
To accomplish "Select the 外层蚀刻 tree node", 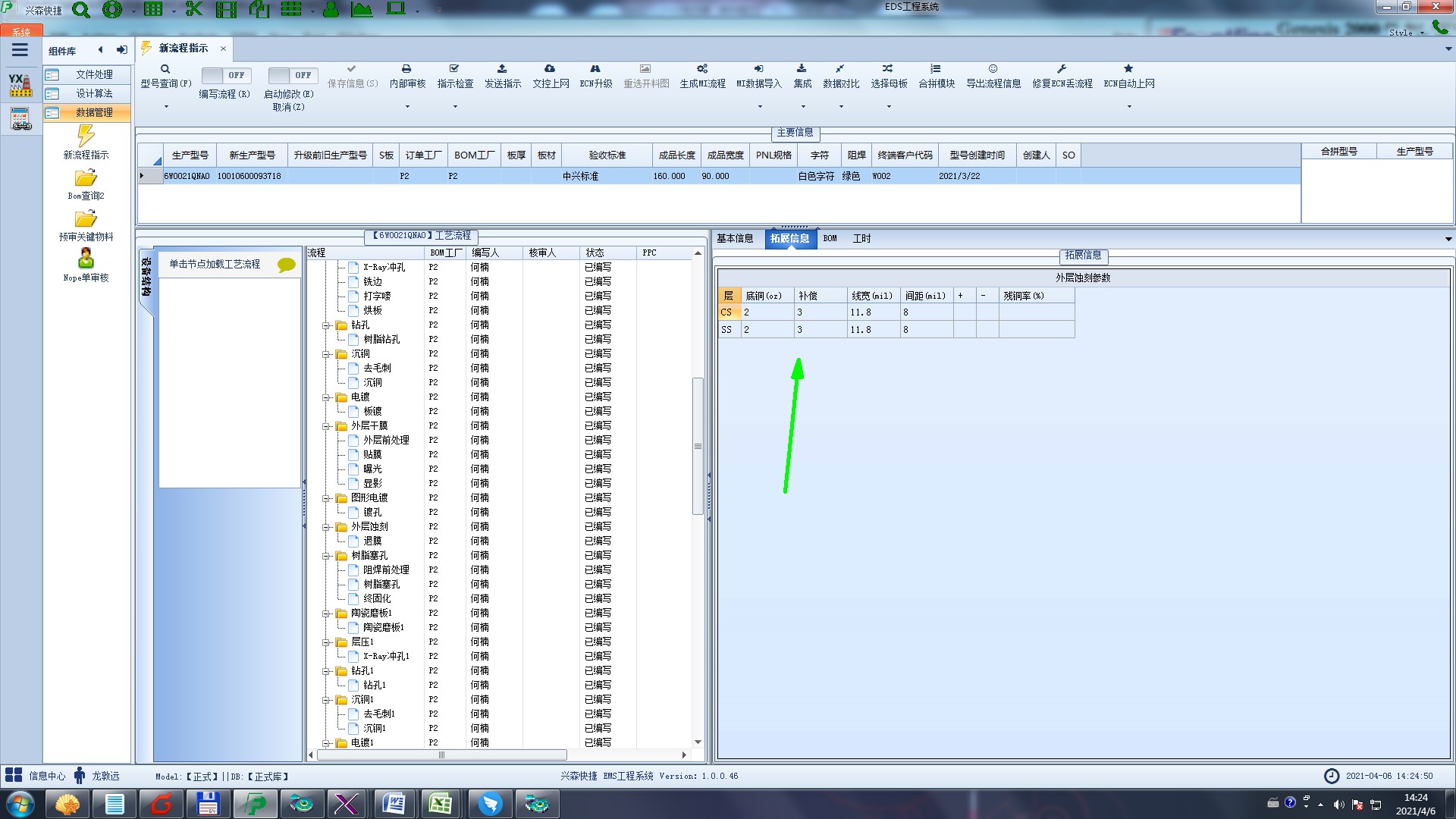I will point(369,527).
